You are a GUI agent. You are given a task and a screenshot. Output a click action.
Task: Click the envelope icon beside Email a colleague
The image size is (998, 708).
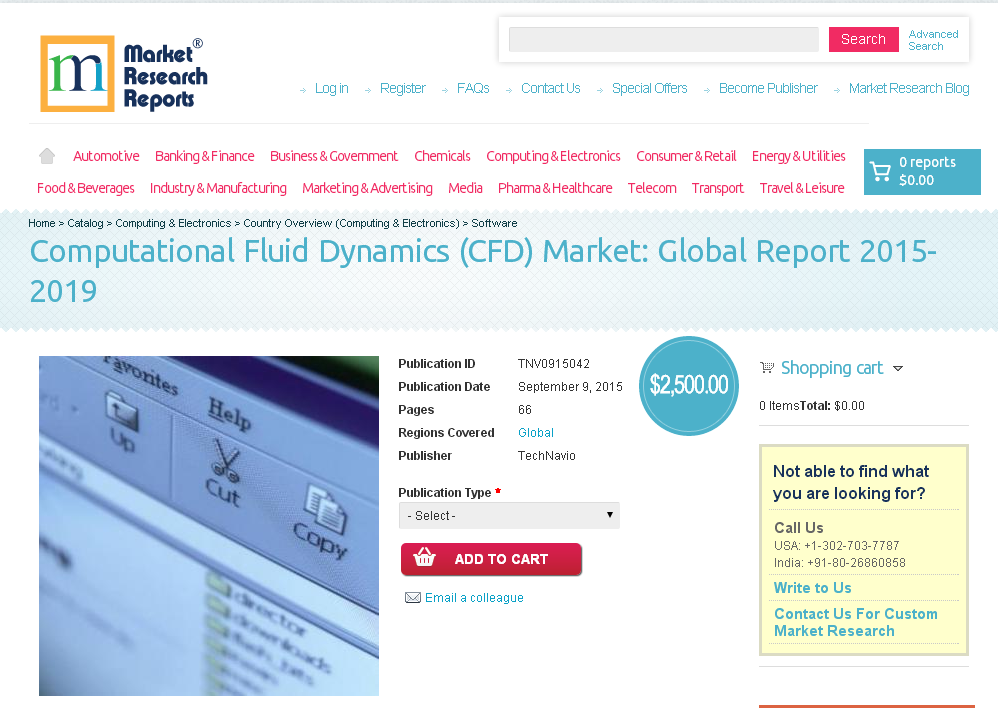click(412, 597)
